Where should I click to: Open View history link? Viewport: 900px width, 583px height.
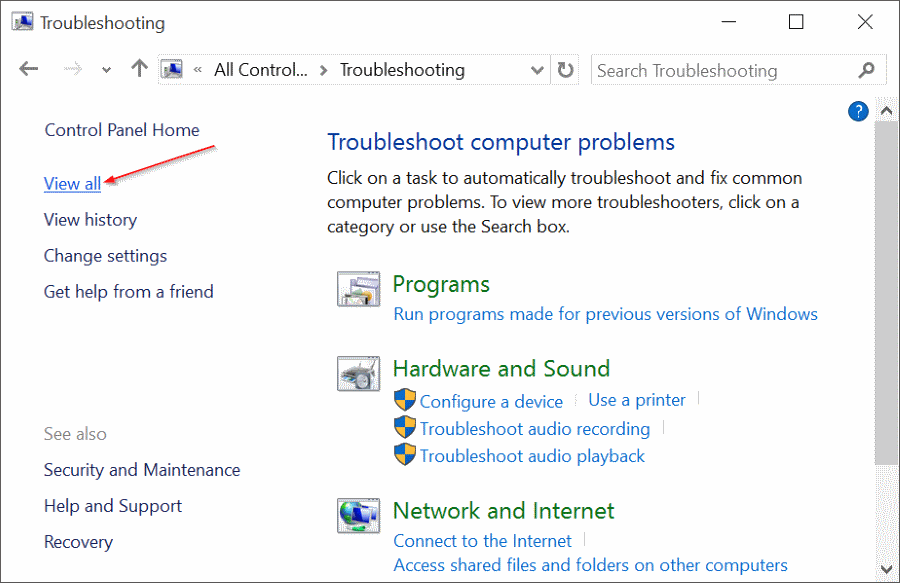[x=91, y=220]
